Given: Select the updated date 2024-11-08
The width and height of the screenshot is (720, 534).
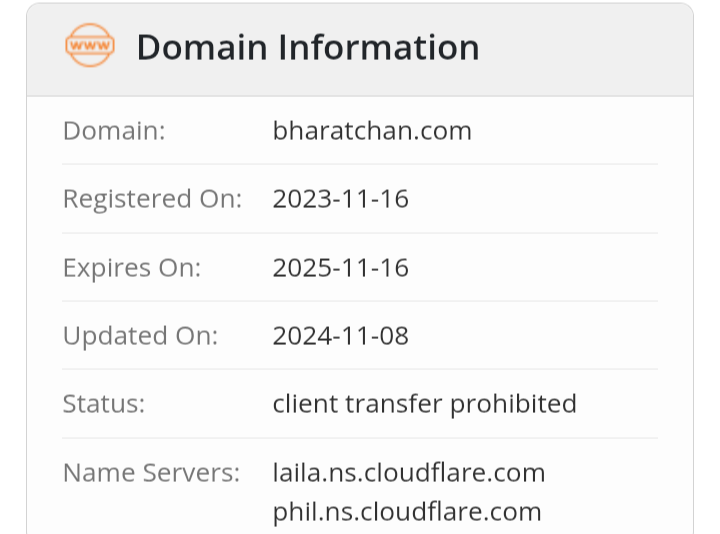Looking at the screenshot, I should coord(340,336).
